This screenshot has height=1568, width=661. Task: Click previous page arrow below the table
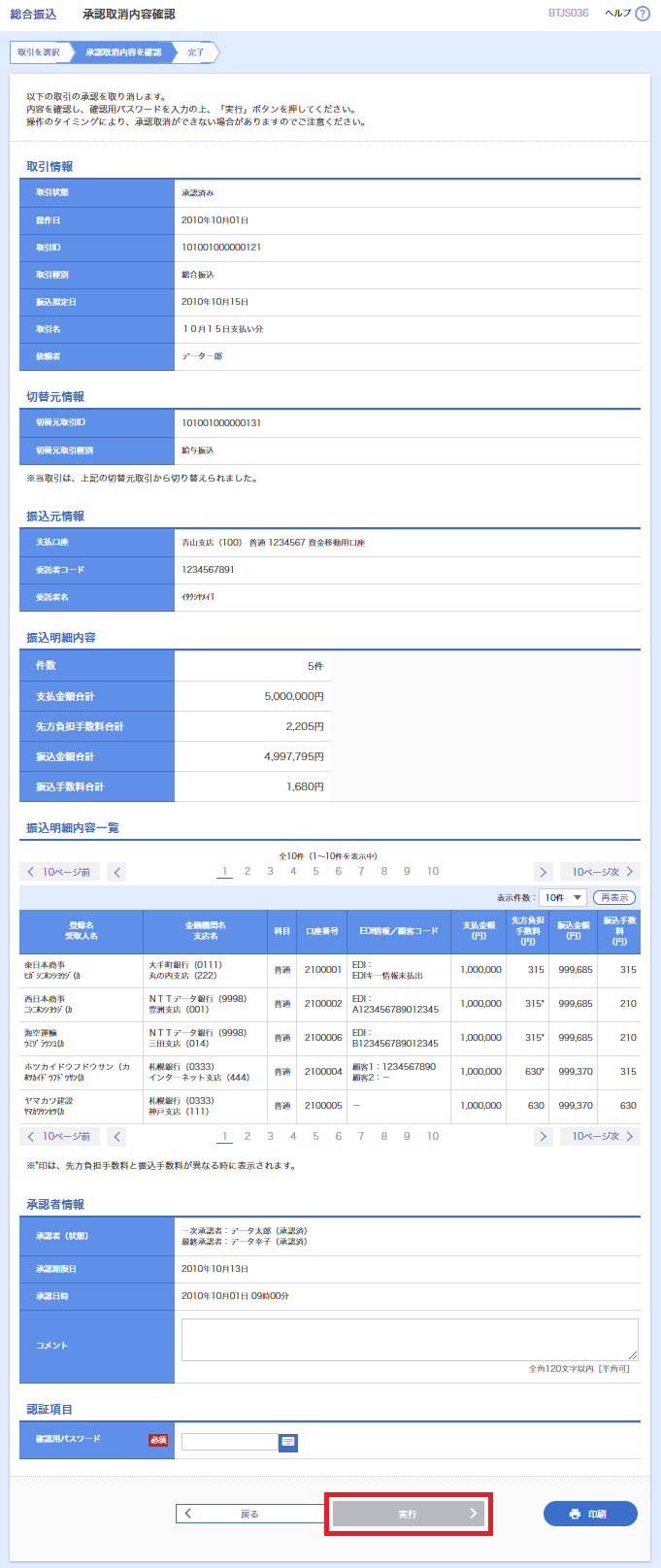116,1136
